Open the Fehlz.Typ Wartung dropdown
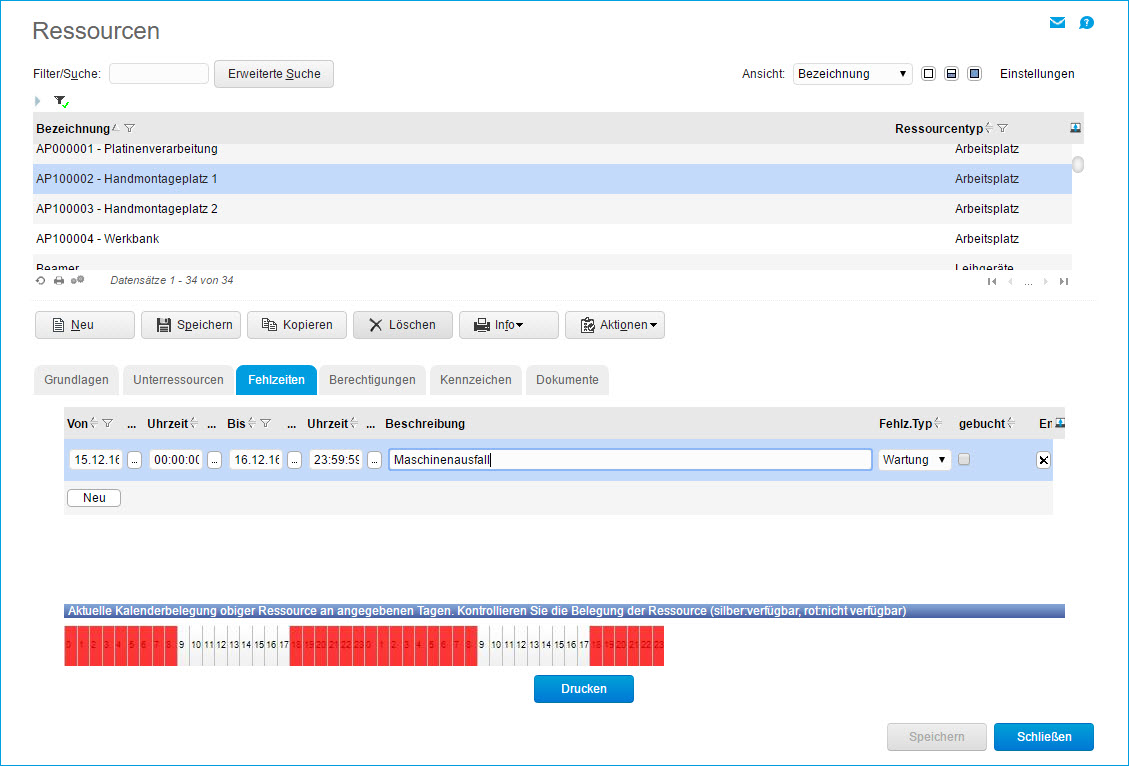The image size is (1129, 766). pos(915,460)
